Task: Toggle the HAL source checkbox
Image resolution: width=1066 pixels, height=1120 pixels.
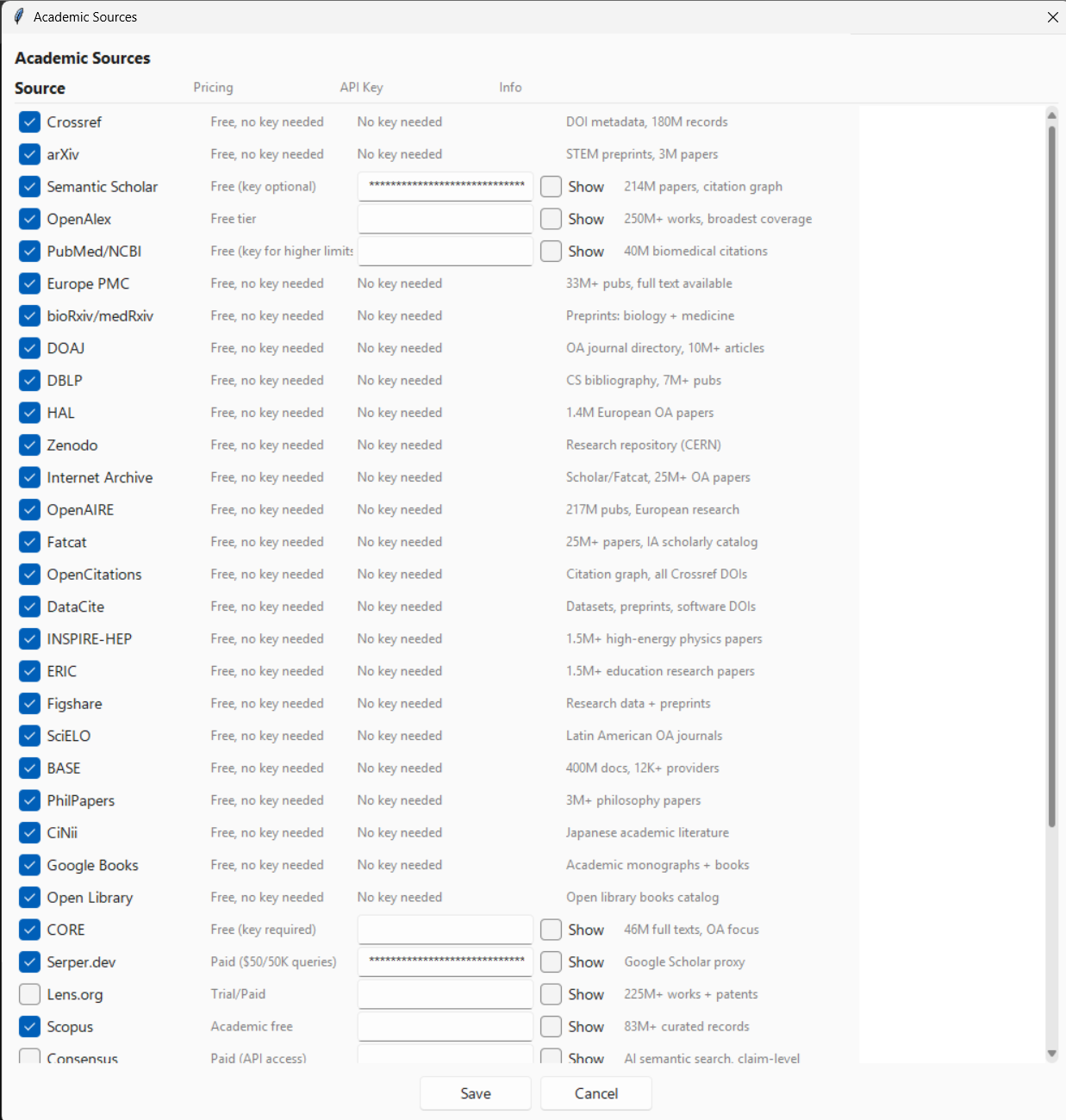Action: 29,413
